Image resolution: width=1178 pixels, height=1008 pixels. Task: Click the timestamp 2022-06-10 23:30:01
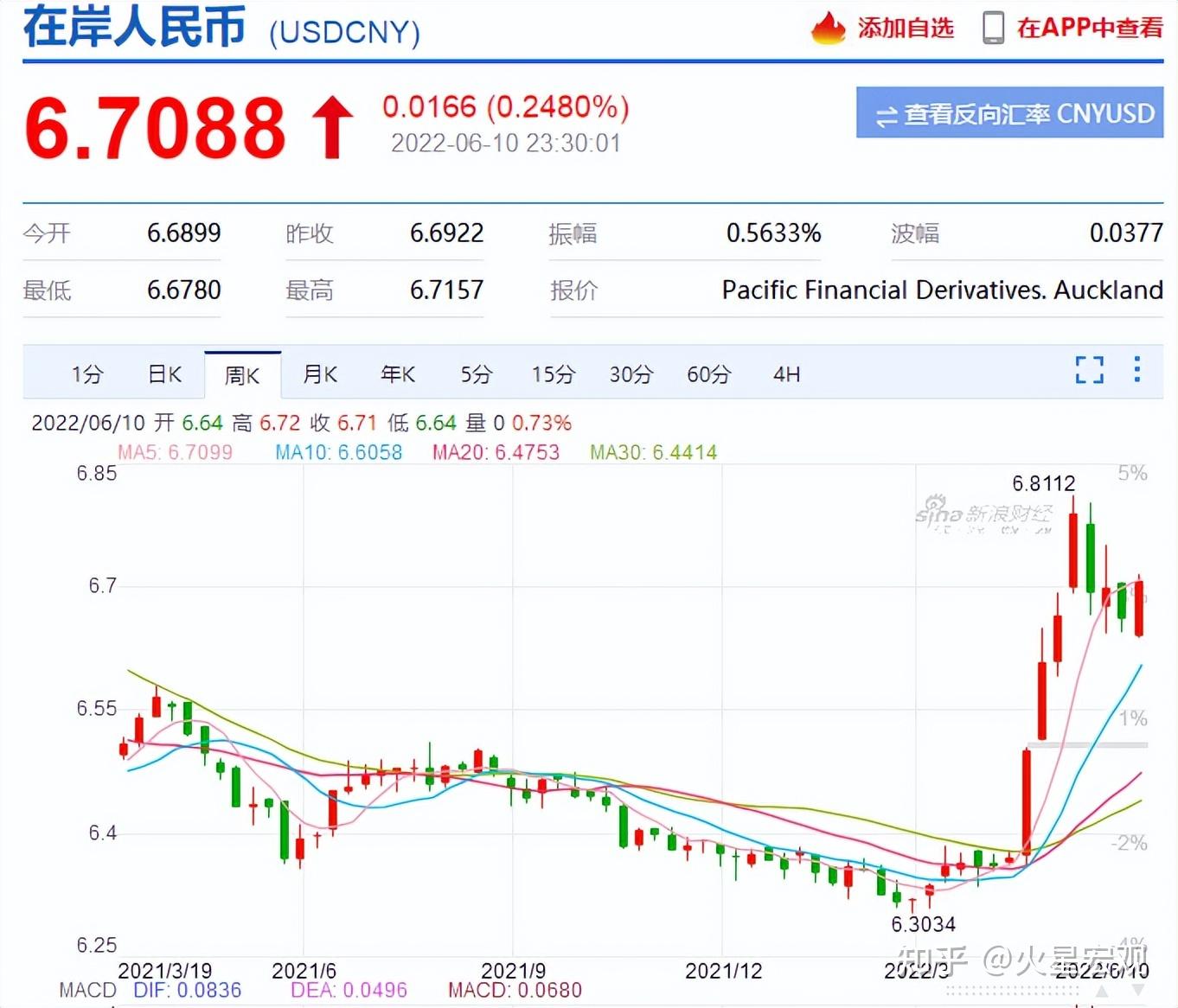506,143
